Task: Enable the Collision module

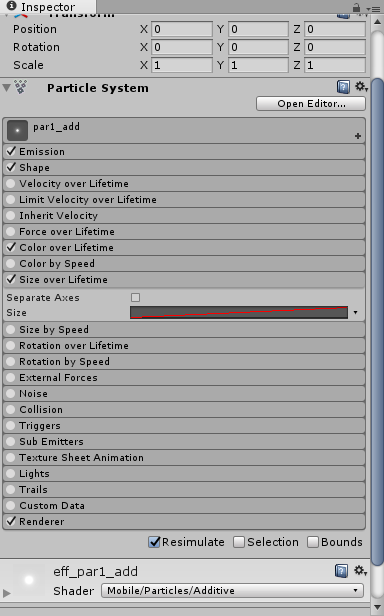Action: (x=11, y=409)
